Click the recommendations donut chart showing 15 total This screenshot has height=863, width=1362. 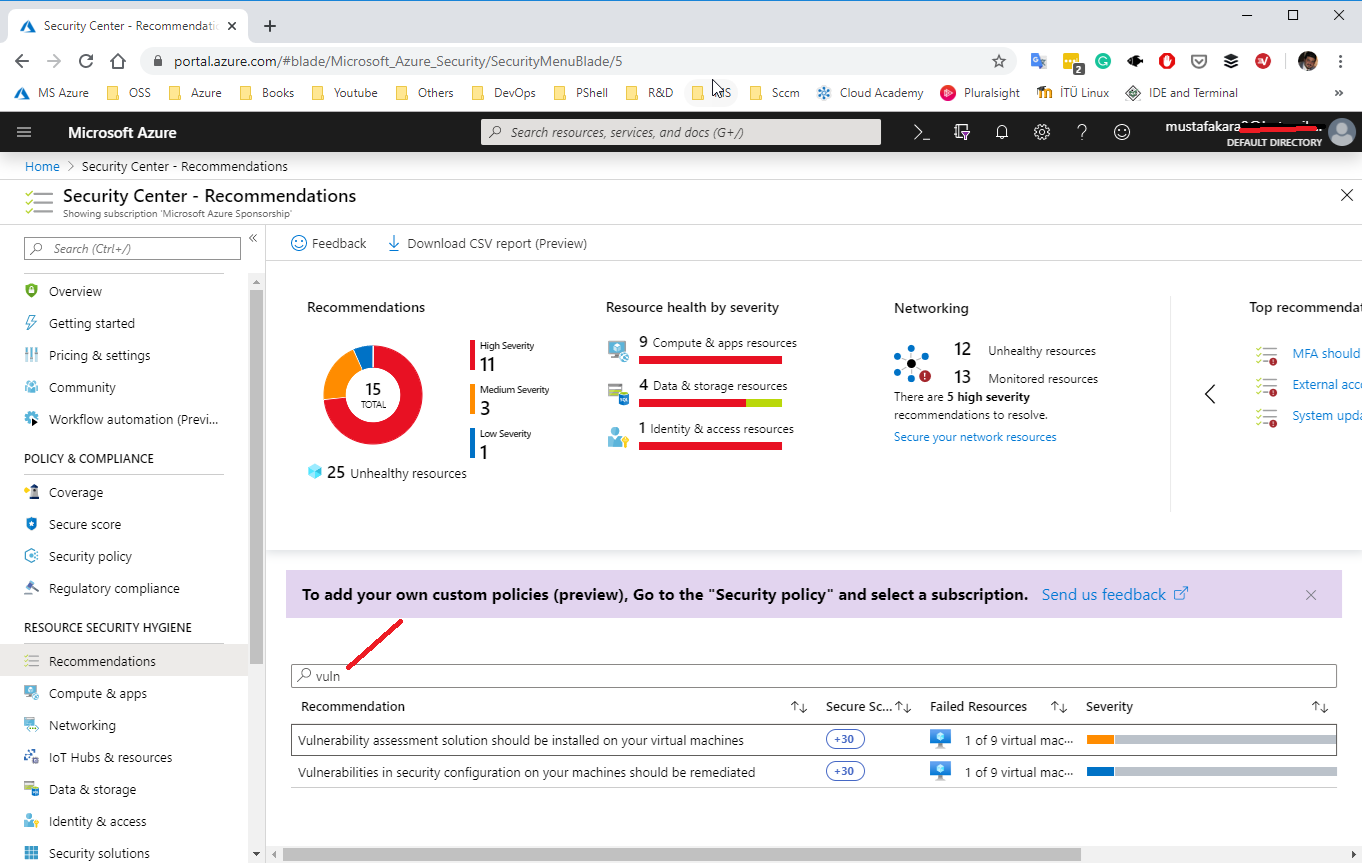373,395
